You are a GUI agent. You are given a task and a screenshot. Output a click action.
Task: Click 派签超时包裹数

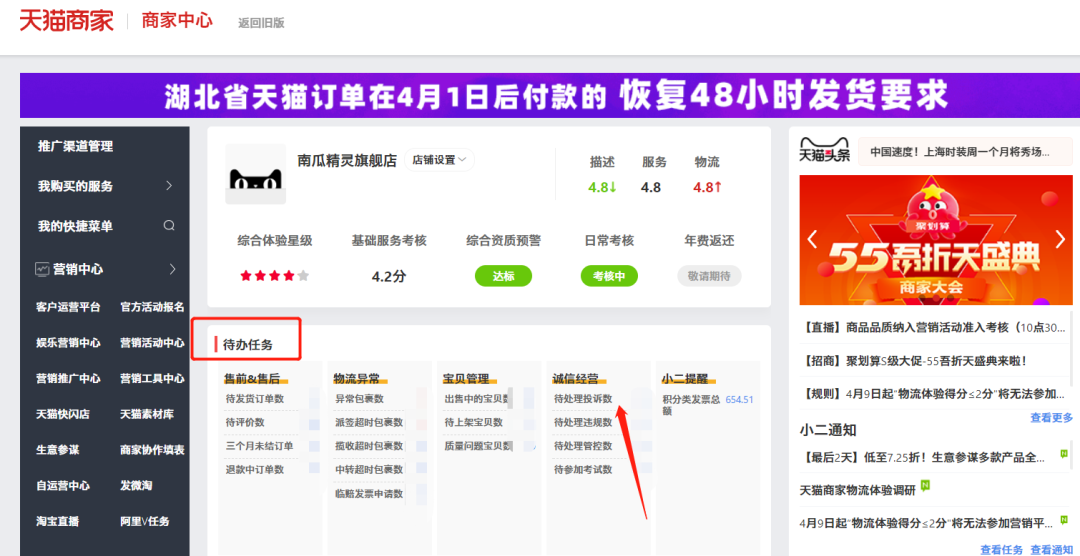369,422
